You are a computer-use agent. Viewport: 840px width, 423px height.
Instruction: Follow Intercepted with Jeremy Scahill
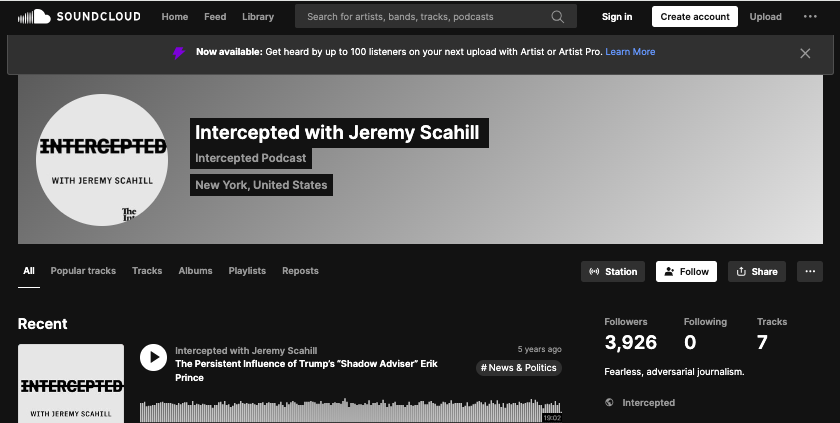(686, 271)
